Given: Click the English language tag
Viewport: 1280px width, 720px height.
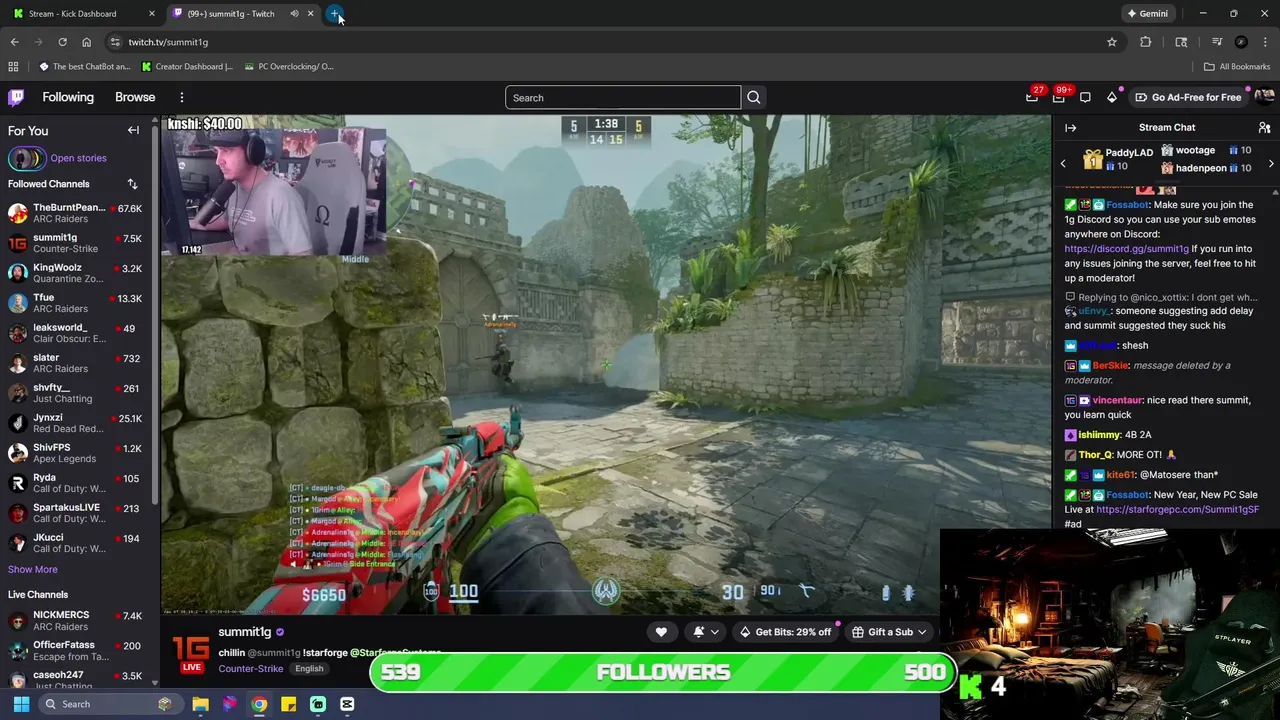Looking at the screenshot, I should [309, 669].
